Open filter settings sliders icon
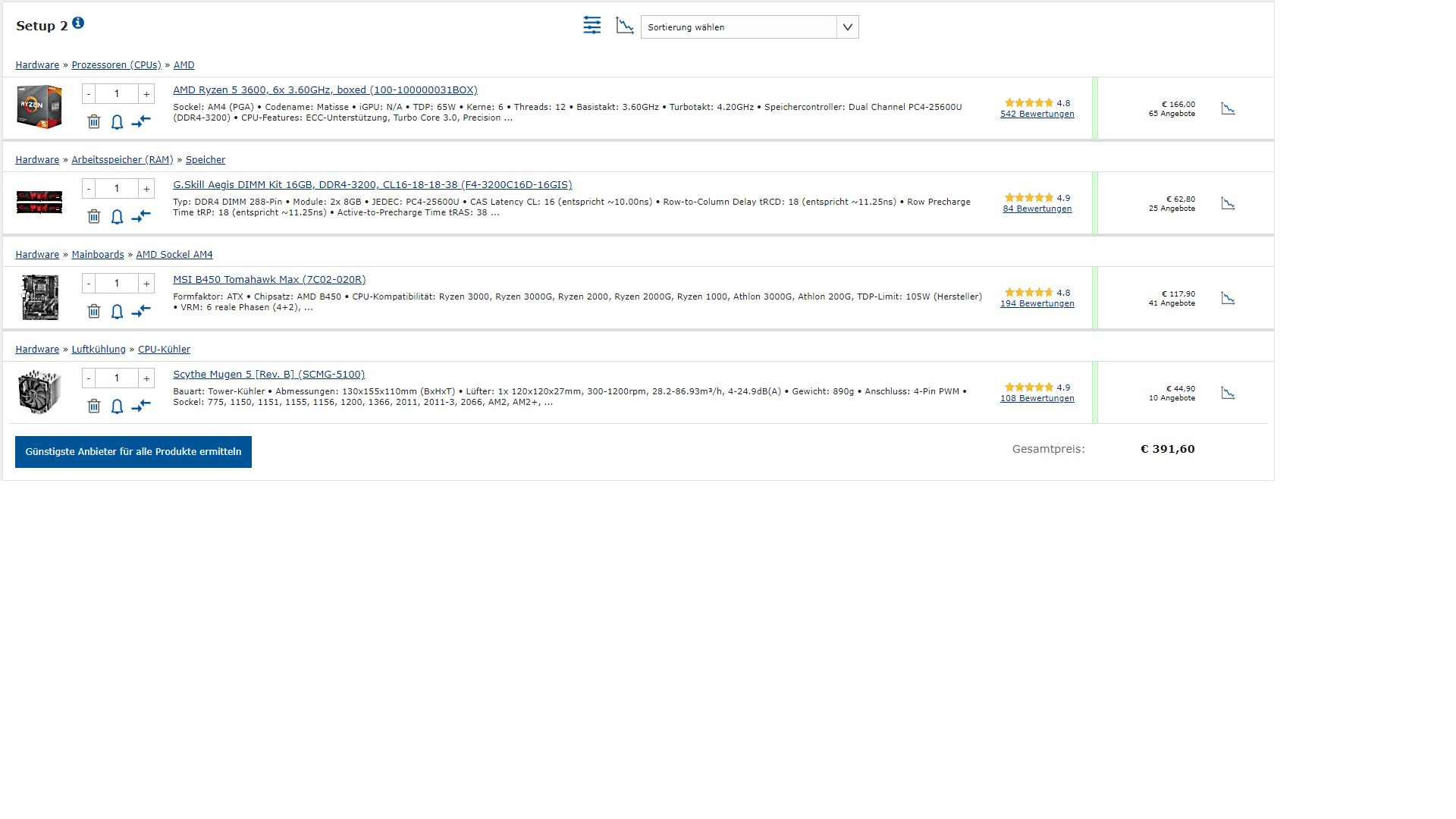This screenshot has width=1456, height=819. coord(592,26)
